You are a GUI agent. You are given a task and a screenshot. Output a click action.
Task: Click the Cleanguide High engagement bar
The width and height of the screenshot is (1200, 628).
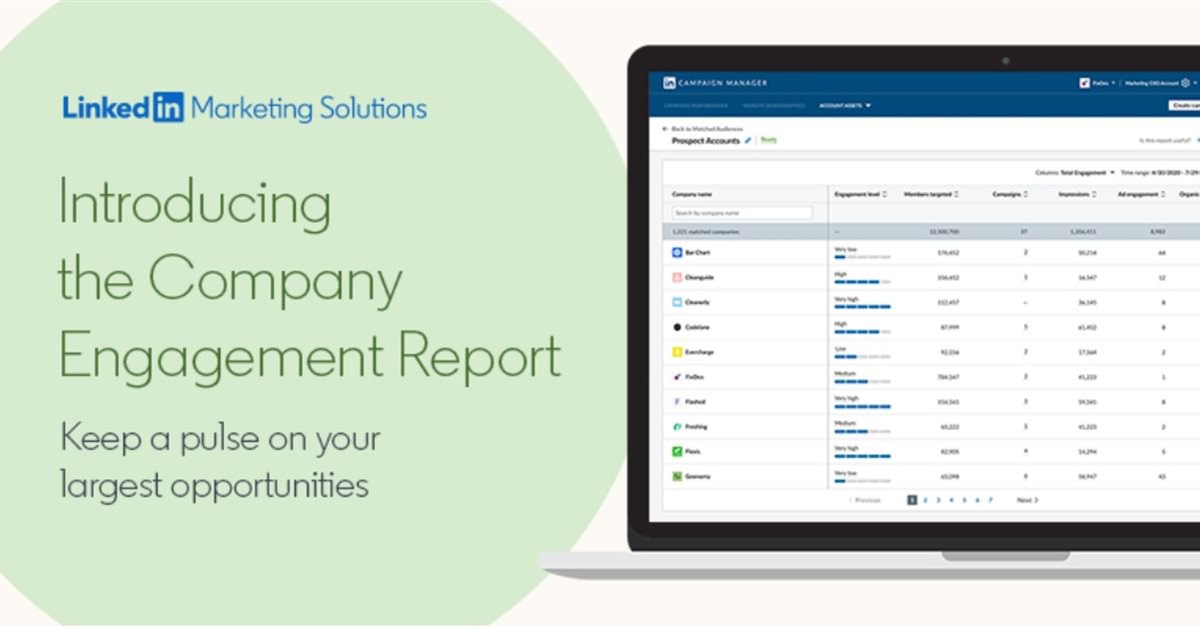click(x=862, y=282)
